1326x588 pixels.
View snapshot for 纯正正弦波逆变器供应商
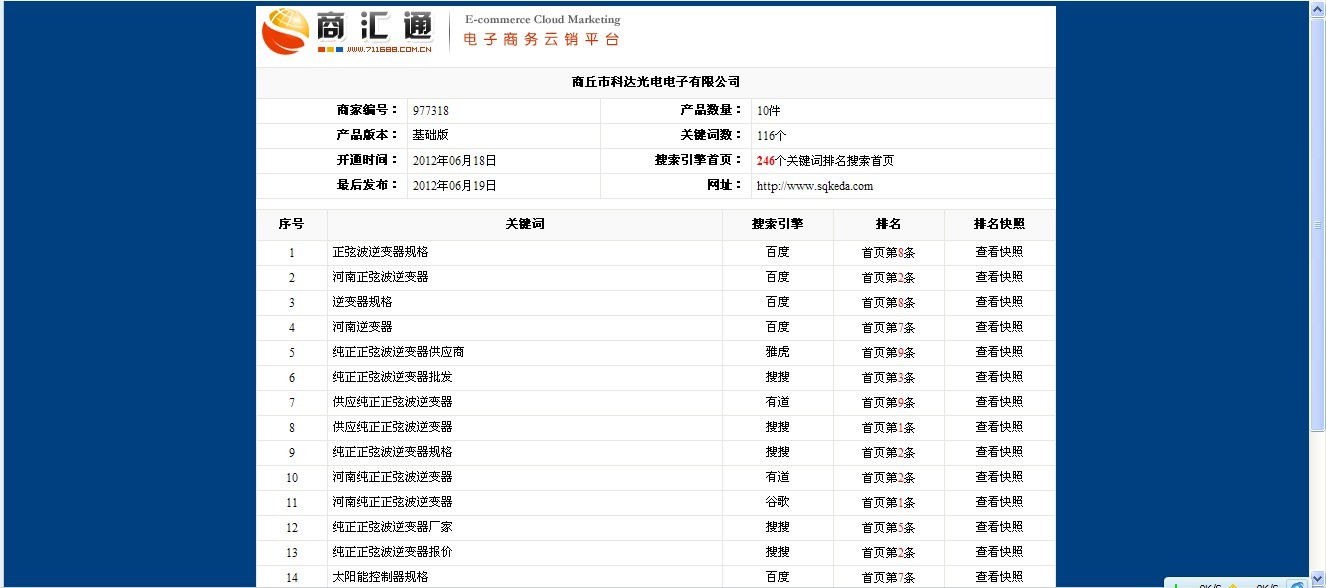[x=999, y=352]
